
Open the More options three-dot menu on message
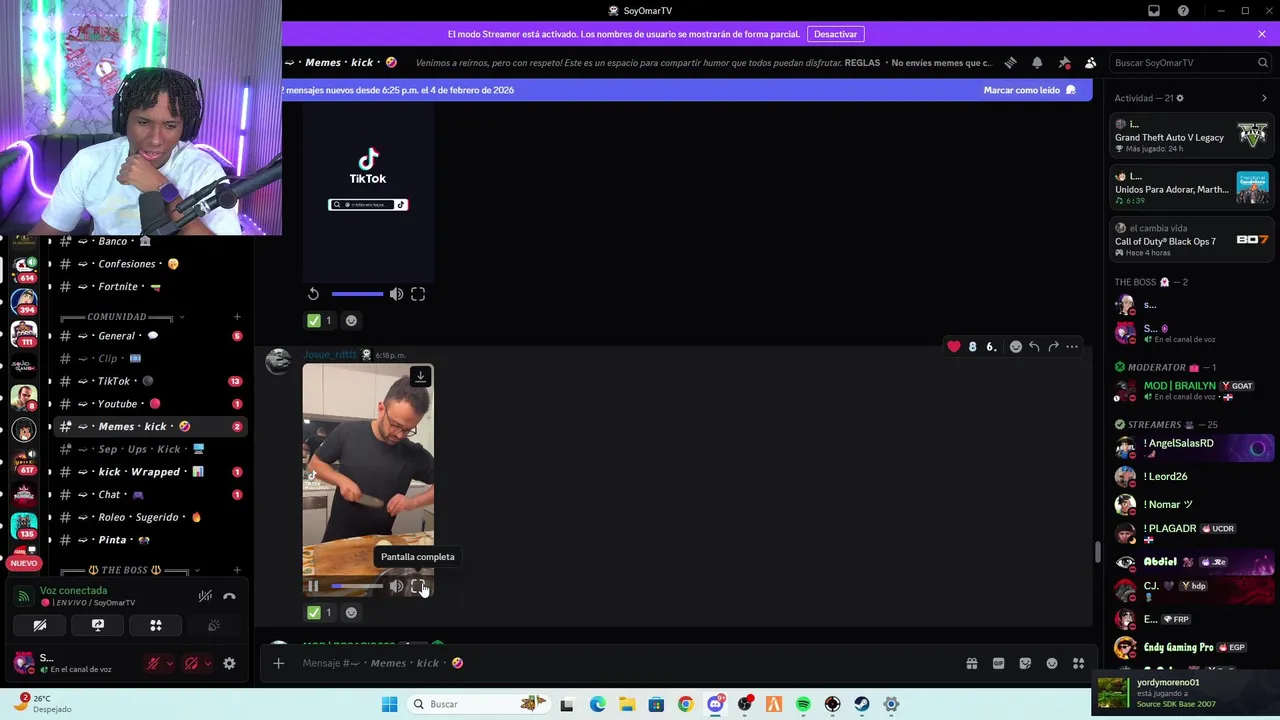click(1072, 347)
